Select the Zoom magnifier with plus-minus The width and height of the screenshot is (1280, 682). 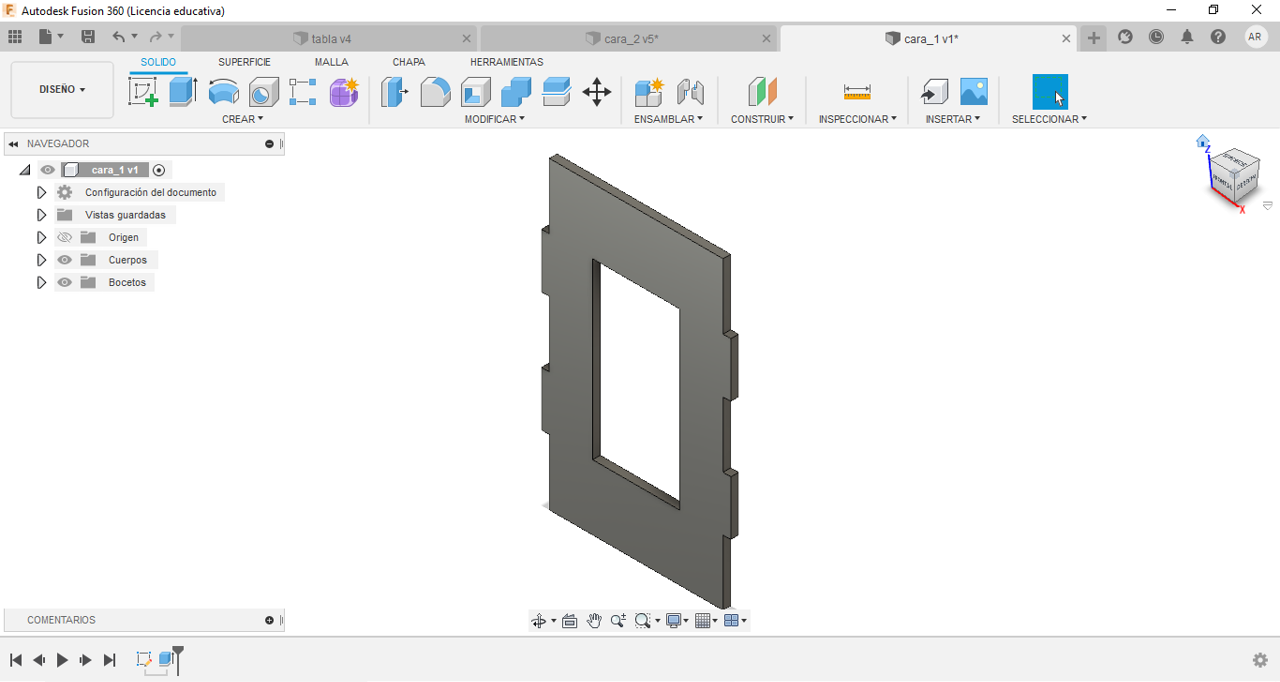(618, 621)
